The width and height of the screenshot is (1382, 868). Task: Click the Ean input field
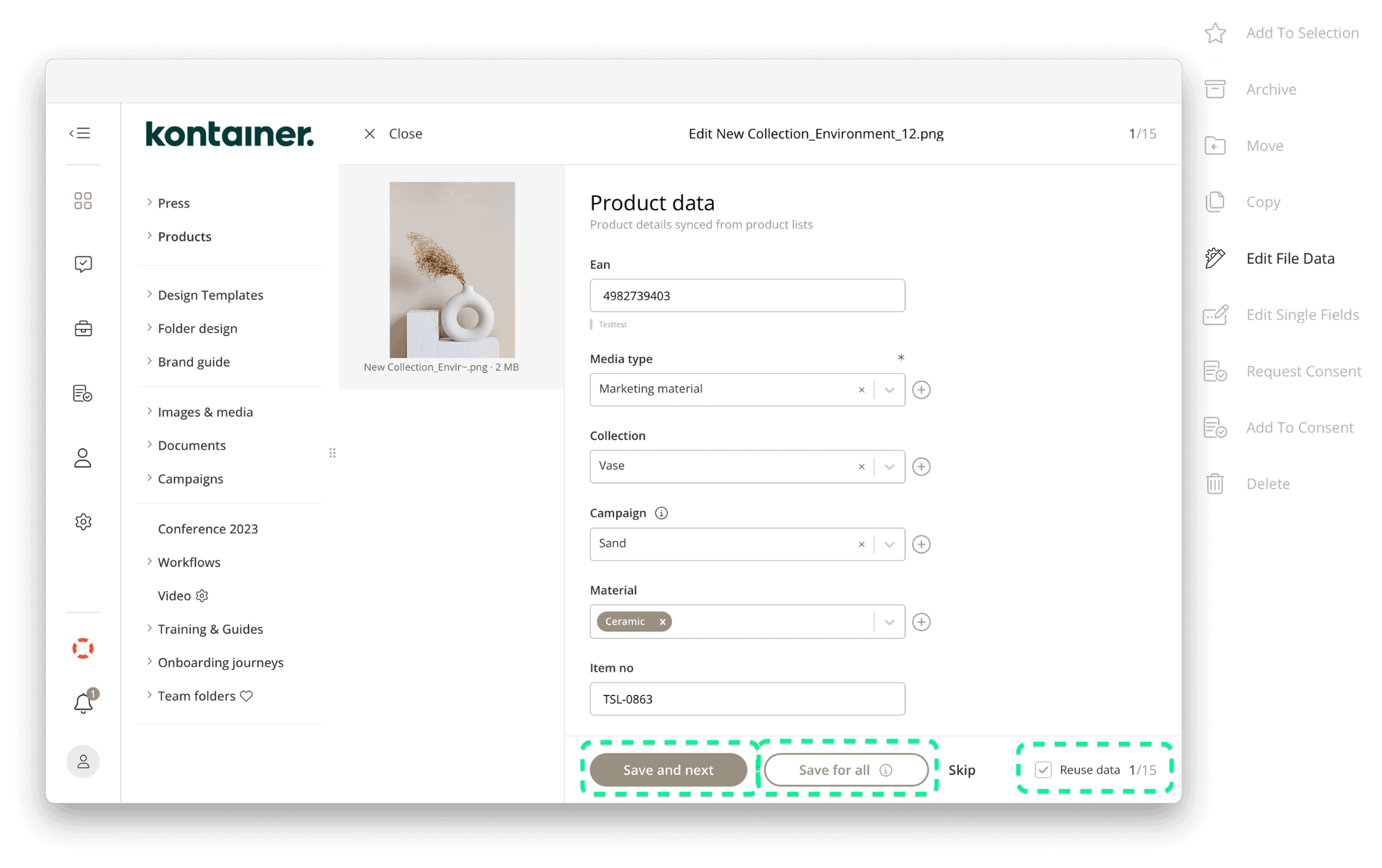(x=746, y=295)
